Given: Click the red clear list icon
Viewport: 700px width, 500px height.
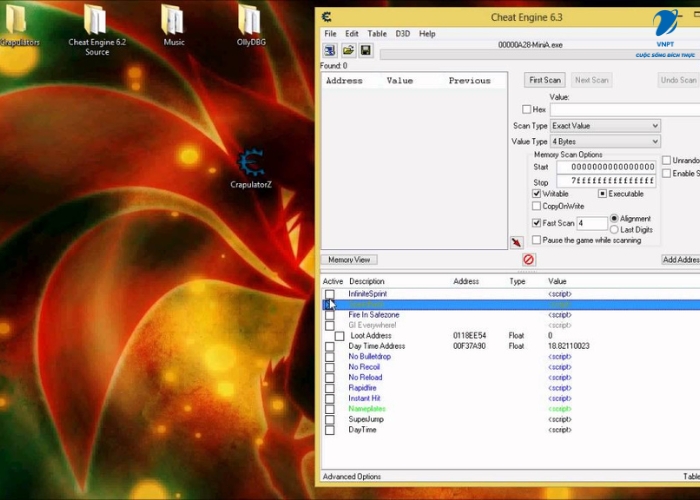Looking at the screenshot, I should coord(529,259).
